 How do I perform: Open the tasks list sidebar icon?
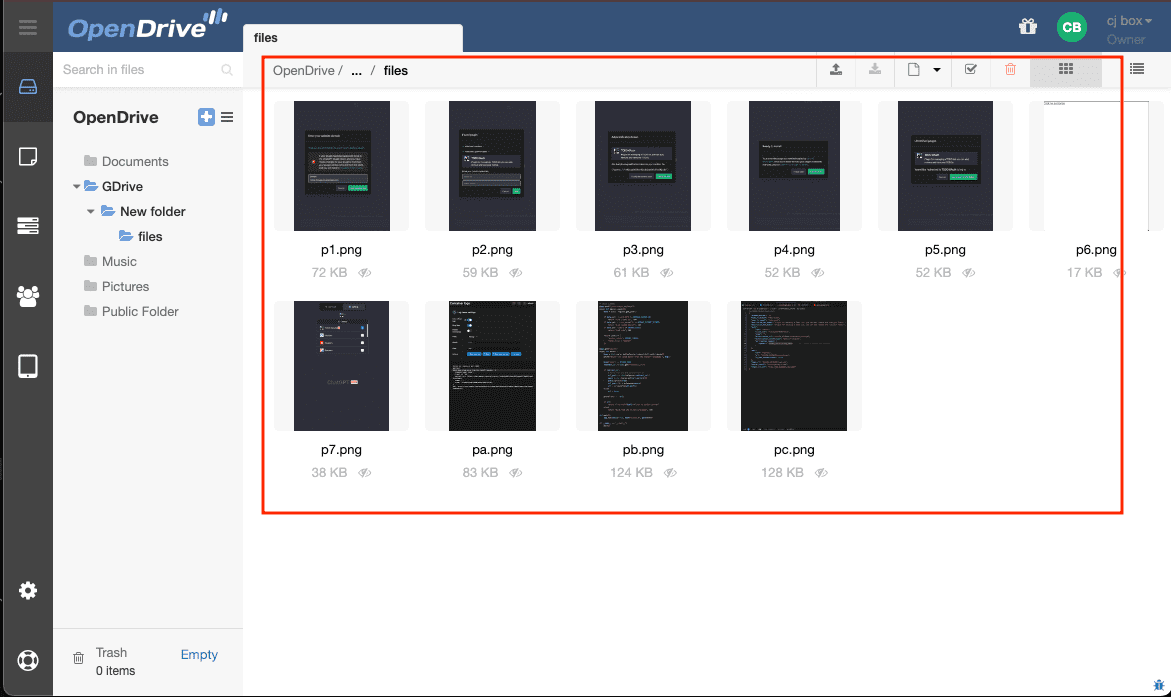tap(28, 226)
